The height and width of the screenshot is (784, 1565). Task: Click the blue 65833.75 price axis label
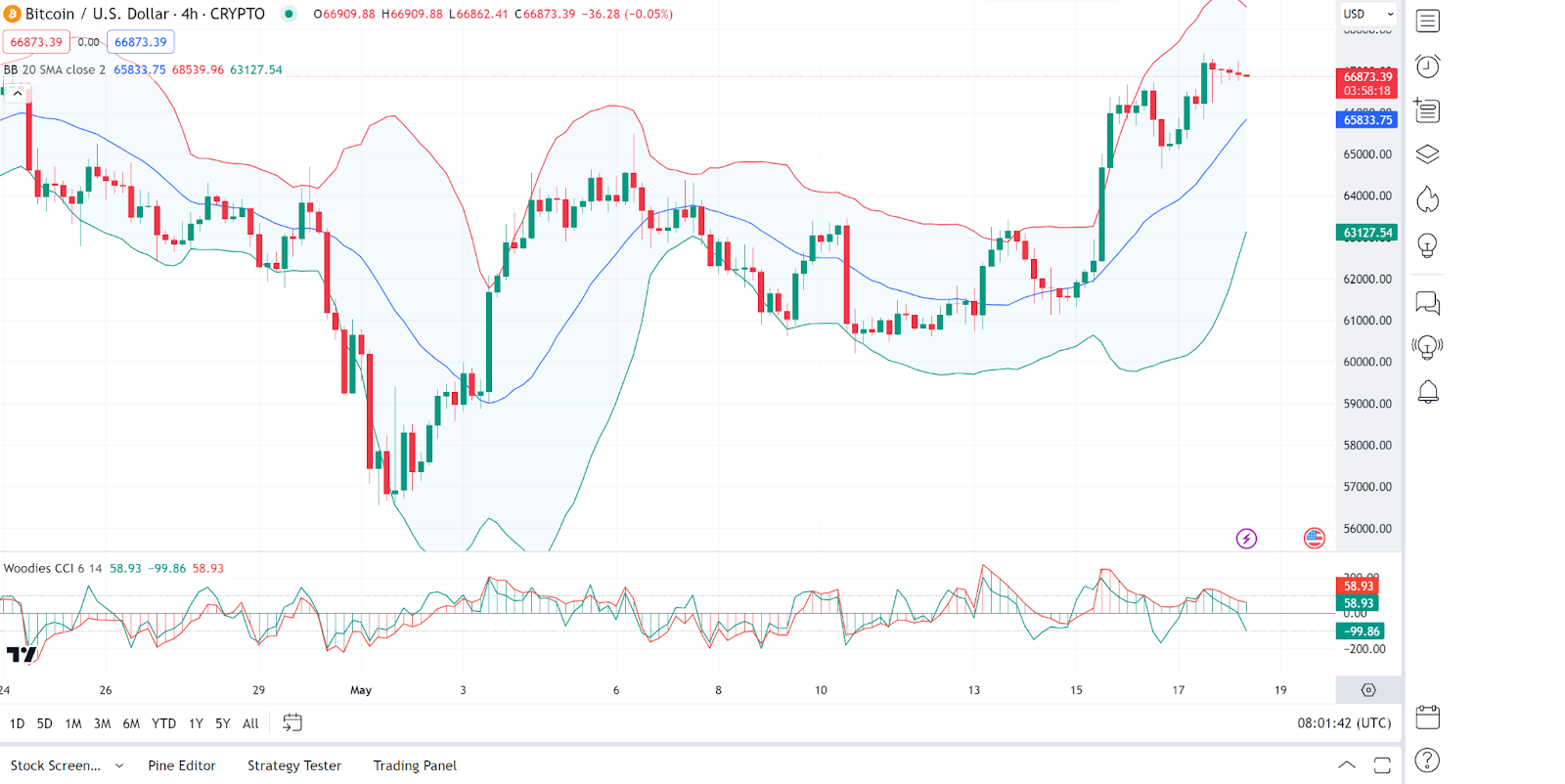(1366, 120)
